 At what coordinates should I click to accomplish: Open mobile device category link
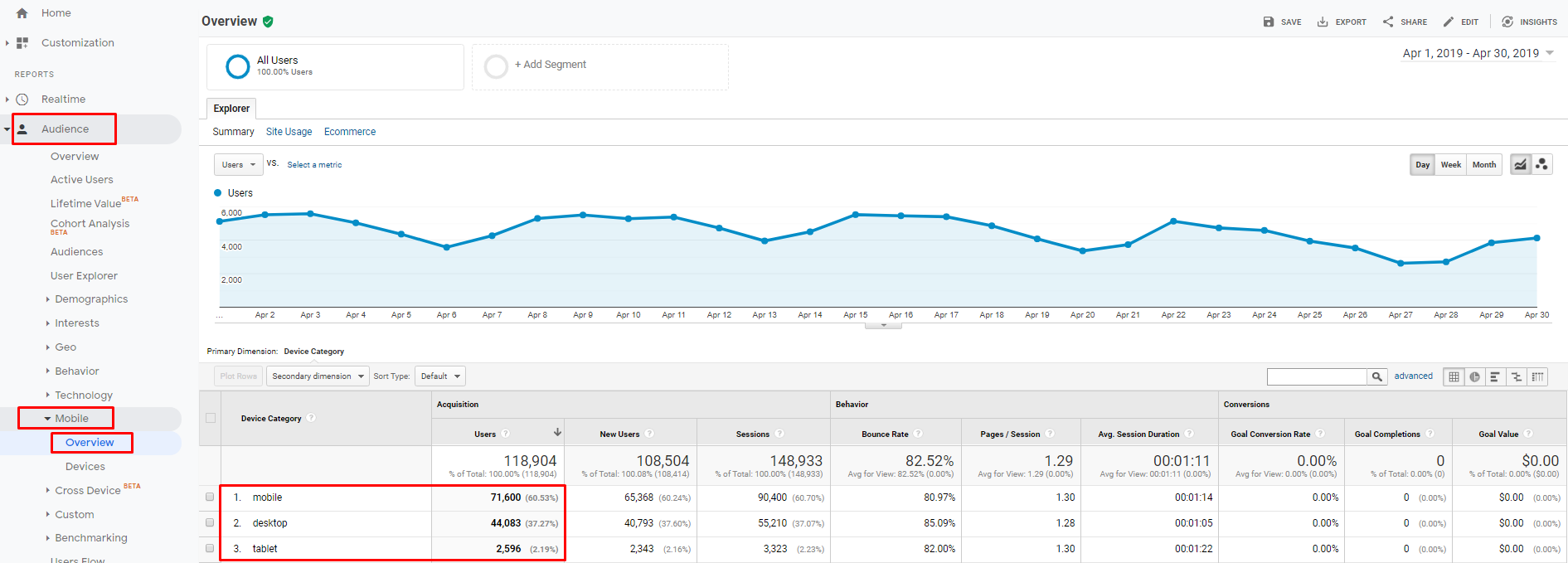[x=268, y=497]
